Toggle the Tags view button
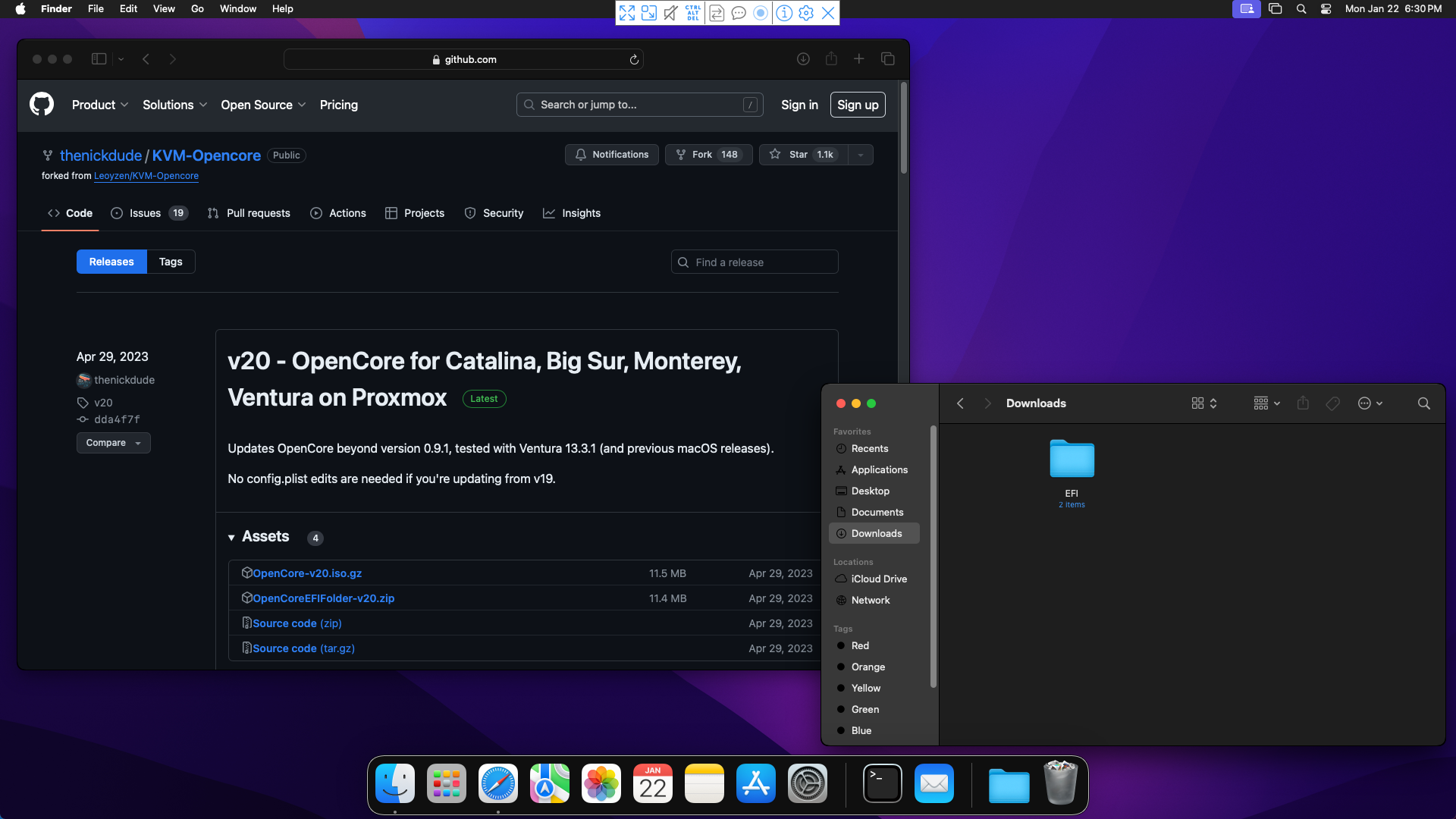 click(x=170, y=261)
